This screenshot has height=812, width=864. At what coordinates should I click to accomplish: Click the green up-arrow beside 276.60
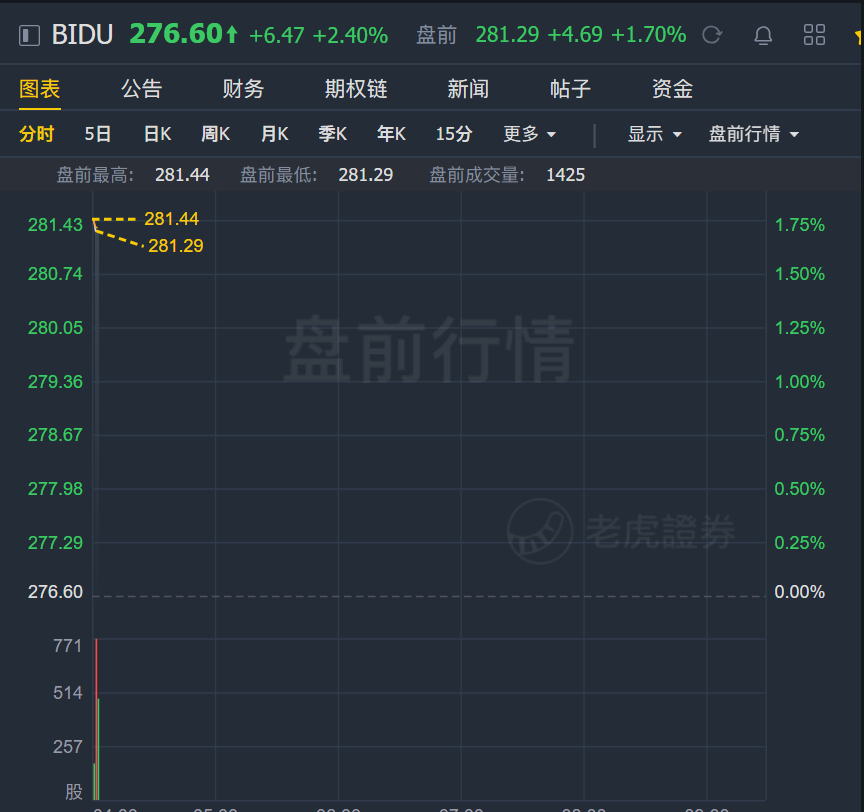click(231, 34)
